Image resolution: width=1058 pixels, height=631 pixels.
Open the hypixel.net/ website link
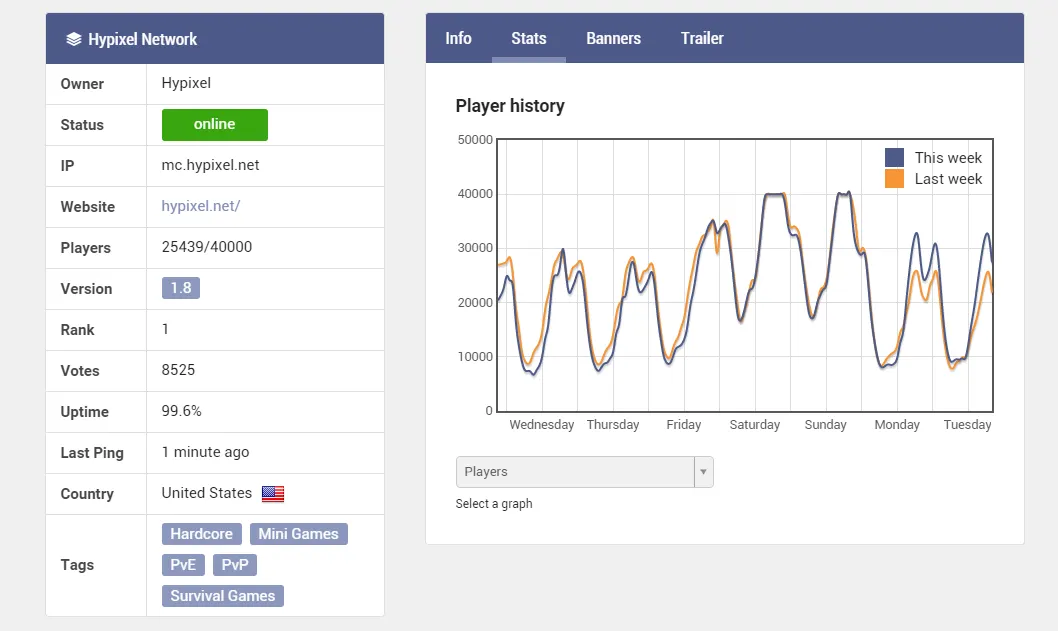(x=200, y=206)
